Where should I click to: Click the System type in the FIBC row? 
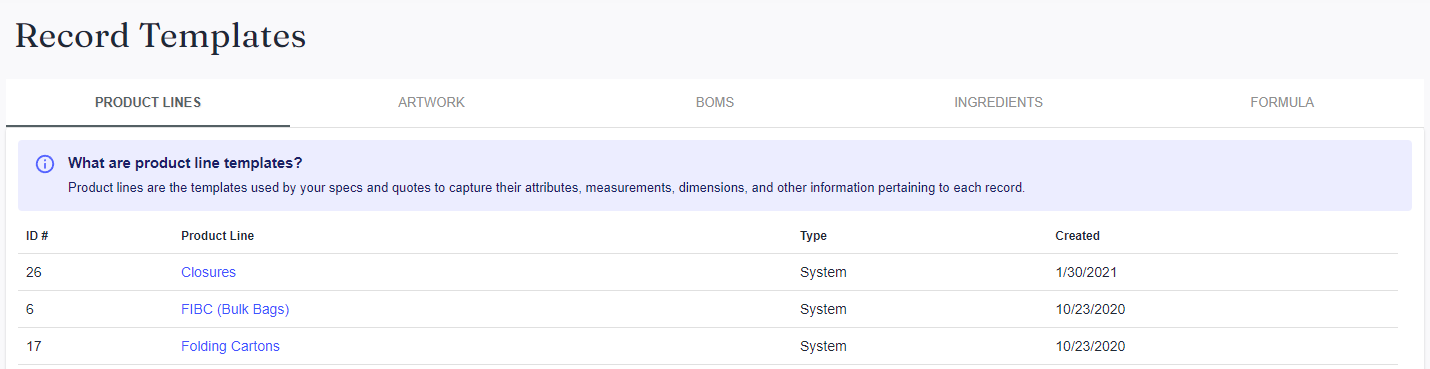(x=823, y=309)
